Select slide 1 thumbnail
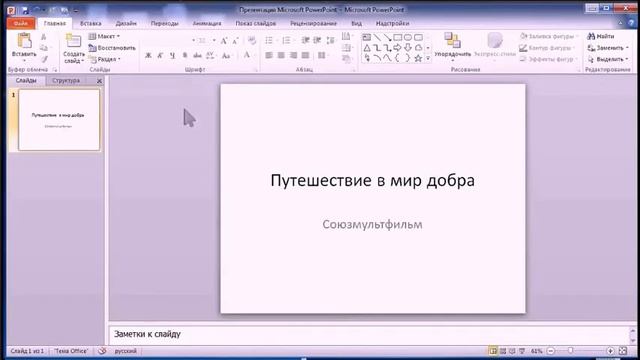The width and height of the screenshot is (640, 360). (59, 120)
